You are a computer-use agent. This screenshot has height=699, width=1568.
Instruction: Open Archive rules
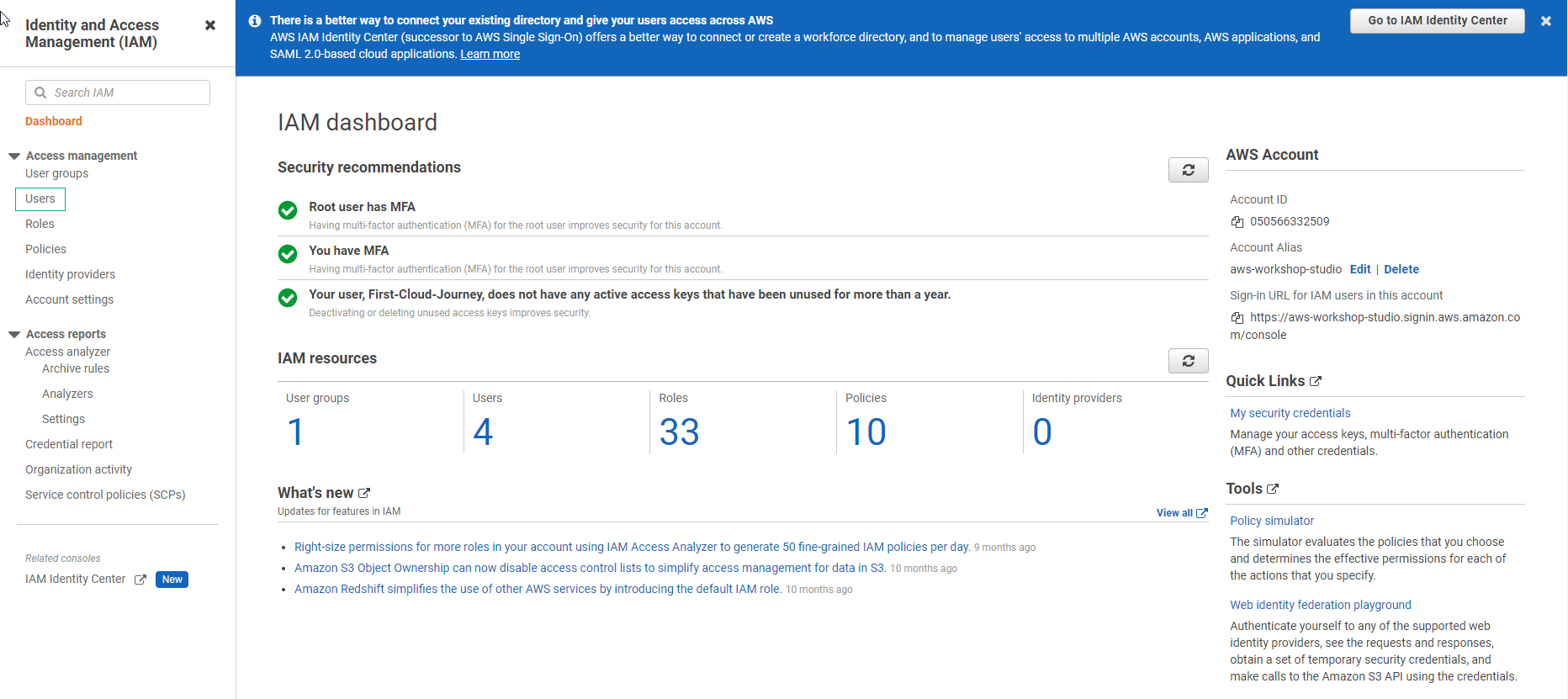pos(76,368)
